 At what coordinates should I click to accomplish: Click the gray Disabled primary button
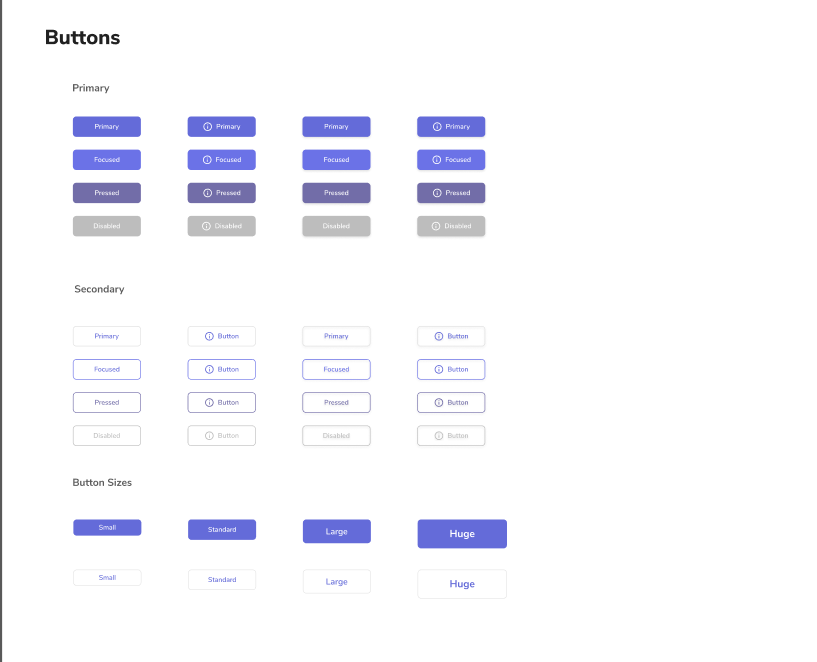pos(106,225)
